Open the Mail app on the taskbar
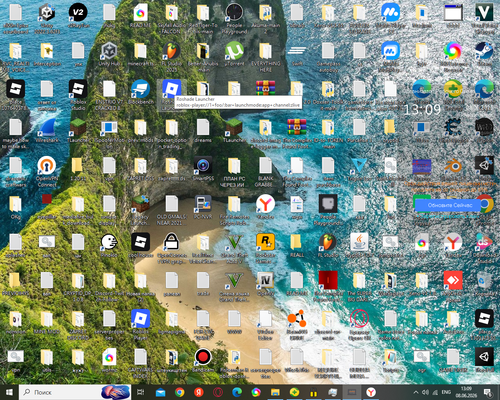Screen dimensions: 500x400 pyautogui.click(x=160, y=392)
